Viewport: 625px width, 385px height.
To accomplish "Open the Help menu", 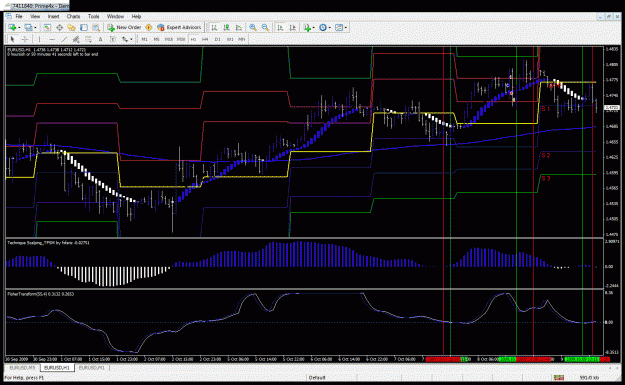I will (136, 16).
